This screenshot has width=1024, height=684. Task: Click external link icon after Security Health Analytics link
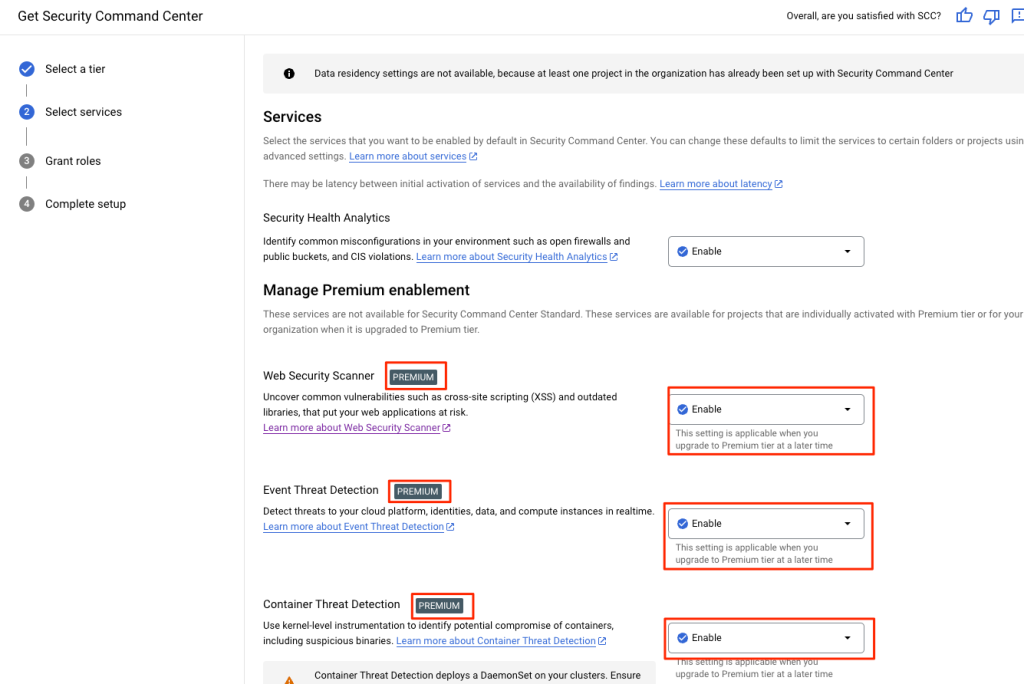614,257
